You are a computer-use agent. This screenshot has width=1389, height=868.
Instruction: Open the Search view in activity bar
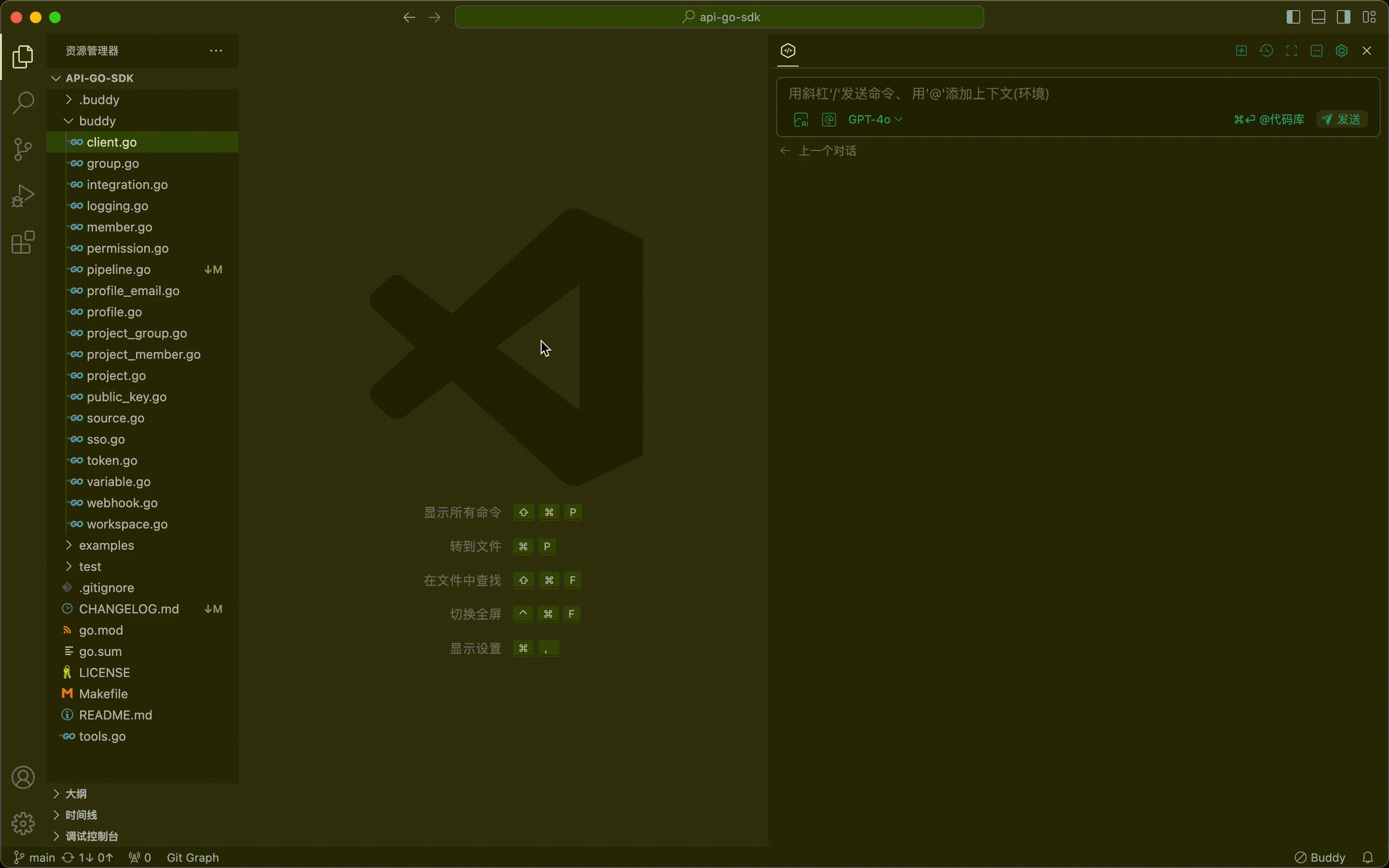click(x=22, y=103)
